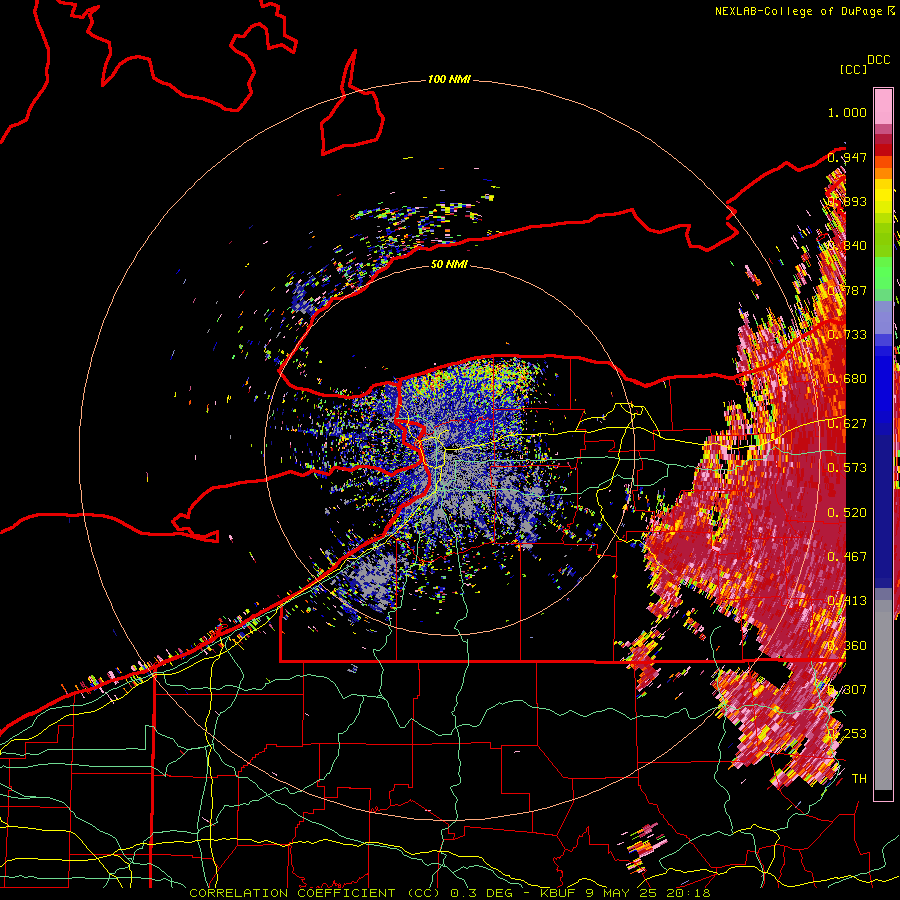The image size is (900, 900).
Task: Select the 0.573 scale value
Action: 847,468
